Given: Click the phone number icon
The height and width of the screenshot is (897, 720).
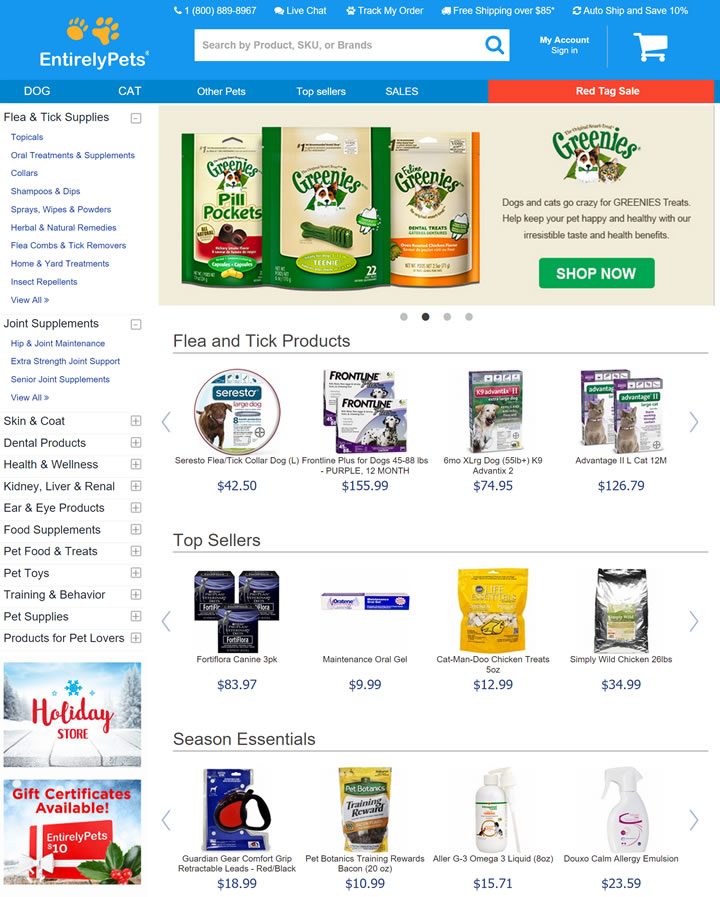Looking at the screenshot, I should point(178,10).
